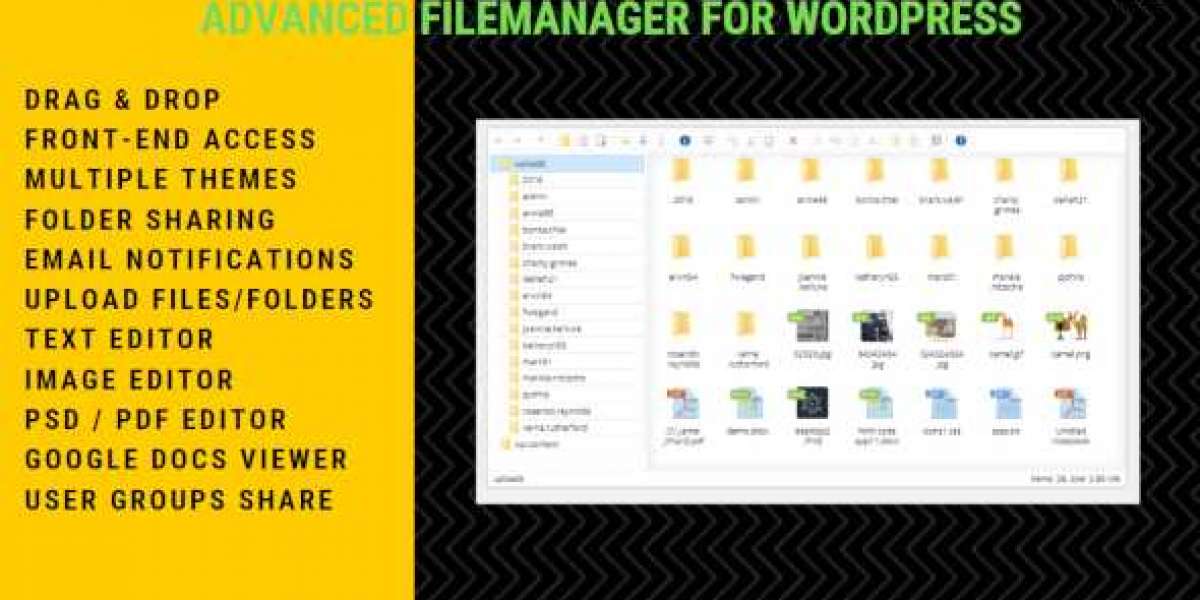The image size is (1200, 600).
Task: Select the charity grimes folder icon in grid
Action: click(1005, 170)
